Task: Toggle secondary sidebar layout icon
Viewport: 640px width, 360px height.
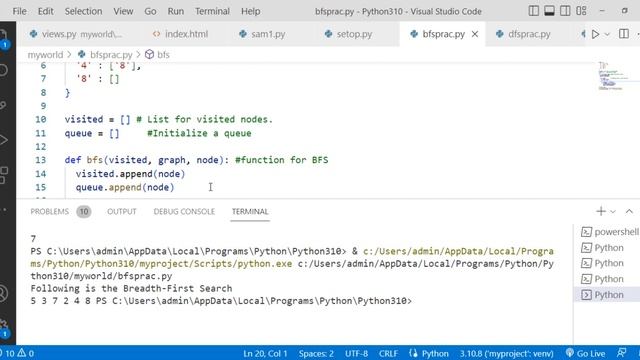Action: 565,11
